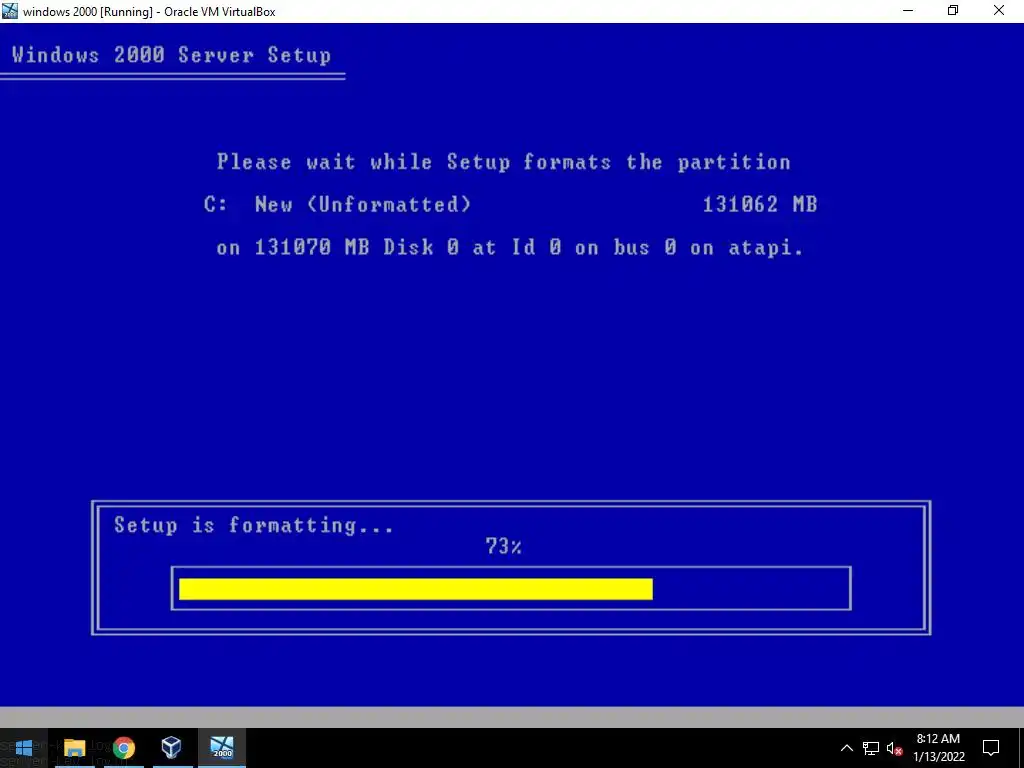Screen dimensions: 1024x768
Task: Click the muted volume tray icon
Action: click(895, 748)
